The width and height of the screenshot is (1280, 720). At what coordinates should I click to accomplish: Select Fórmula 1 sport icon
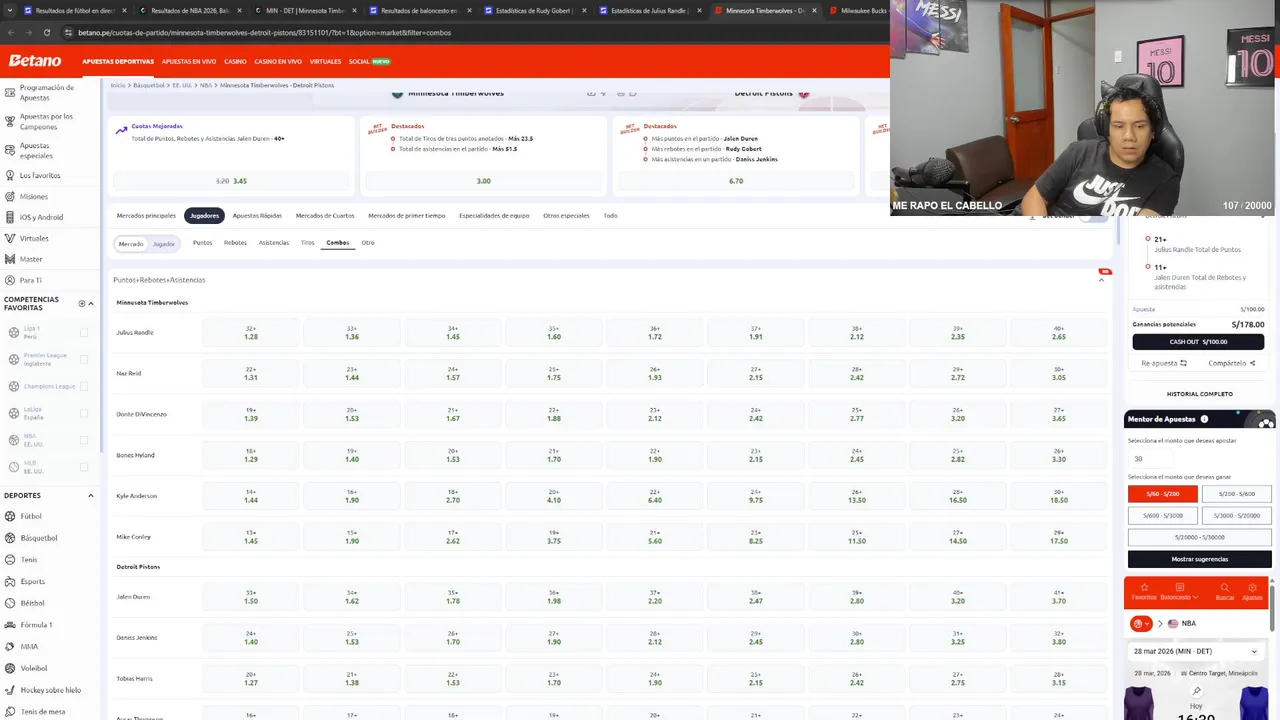[9, 625]
